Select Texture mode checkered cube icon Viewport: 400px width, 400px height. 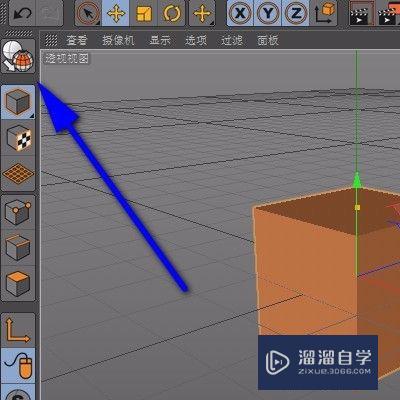click(18, 137)
